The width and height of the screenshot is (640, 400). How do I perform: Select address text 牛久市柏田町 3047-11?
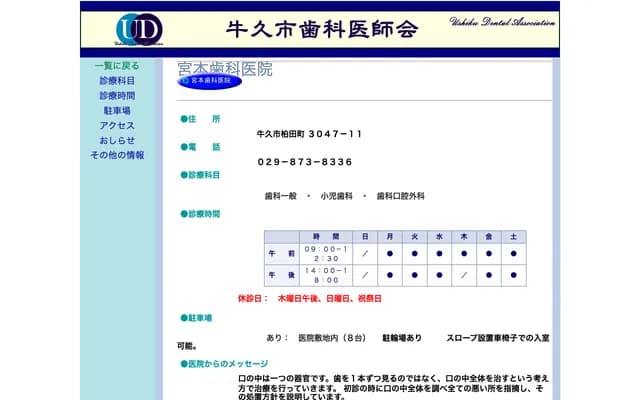tap(309, 134)
